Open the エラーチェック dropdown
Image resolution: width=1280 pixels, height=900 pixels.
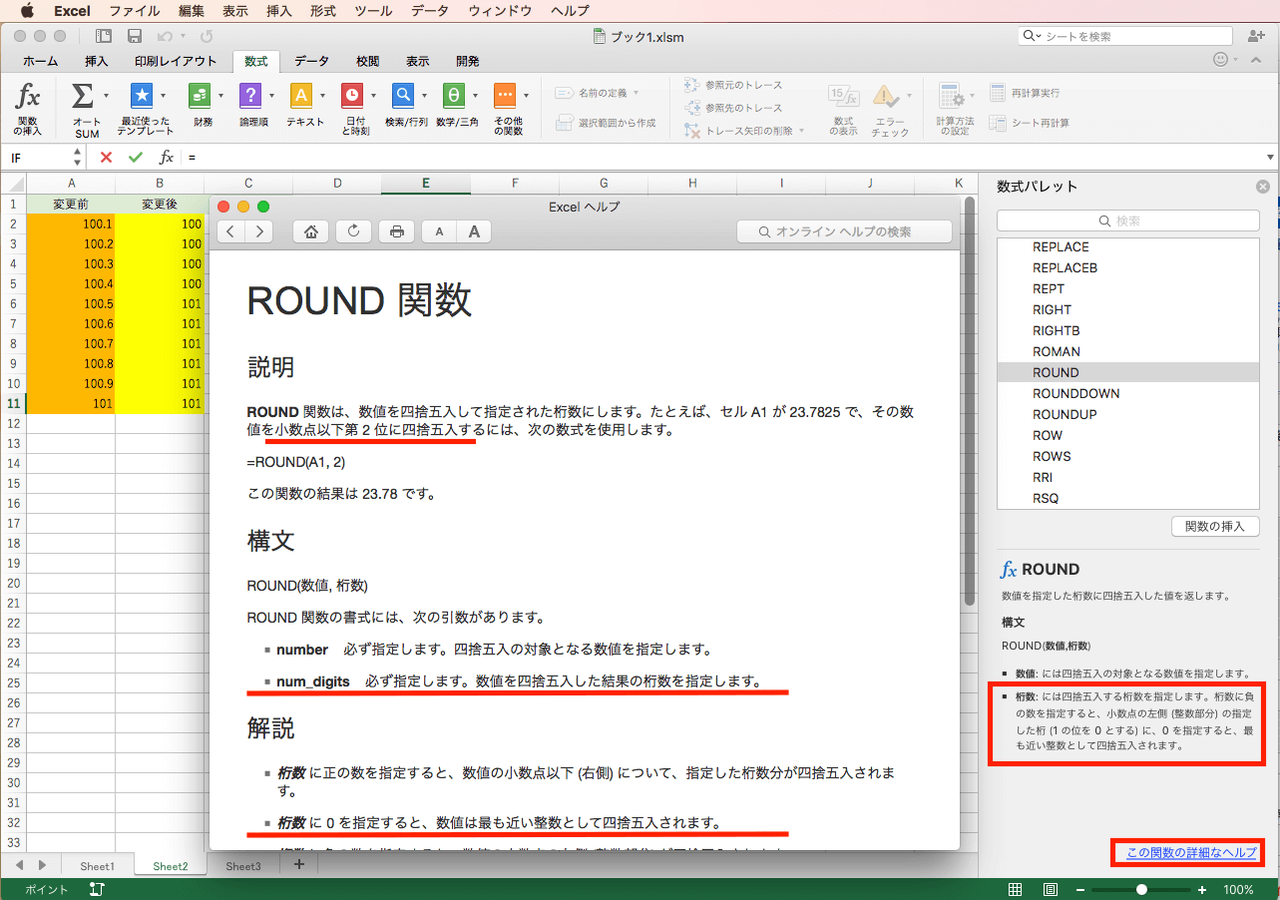coord(909,96)
